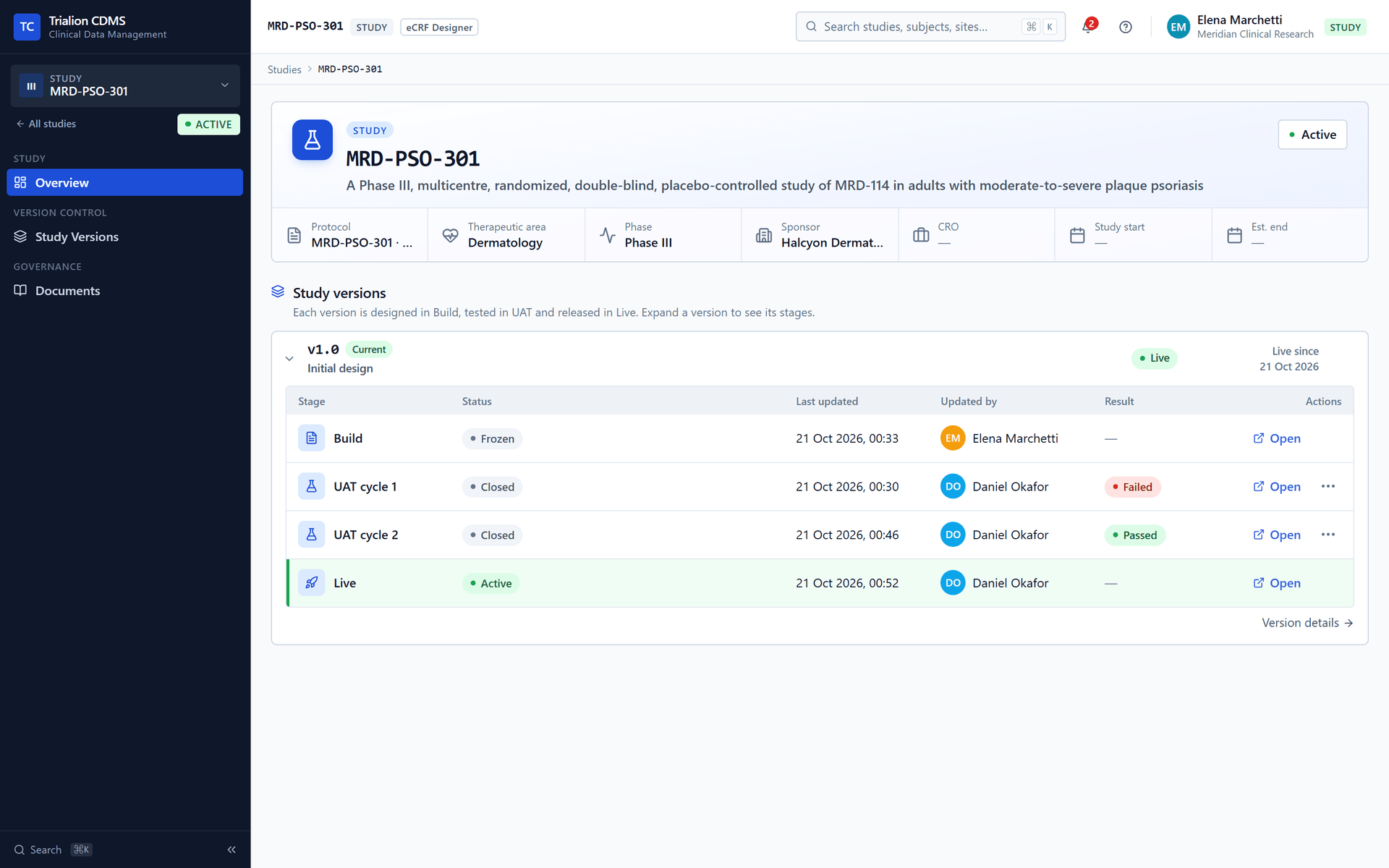
Task: Click the EM user avatar in header
Action: pyautogui.click(x=1178, y=27)
